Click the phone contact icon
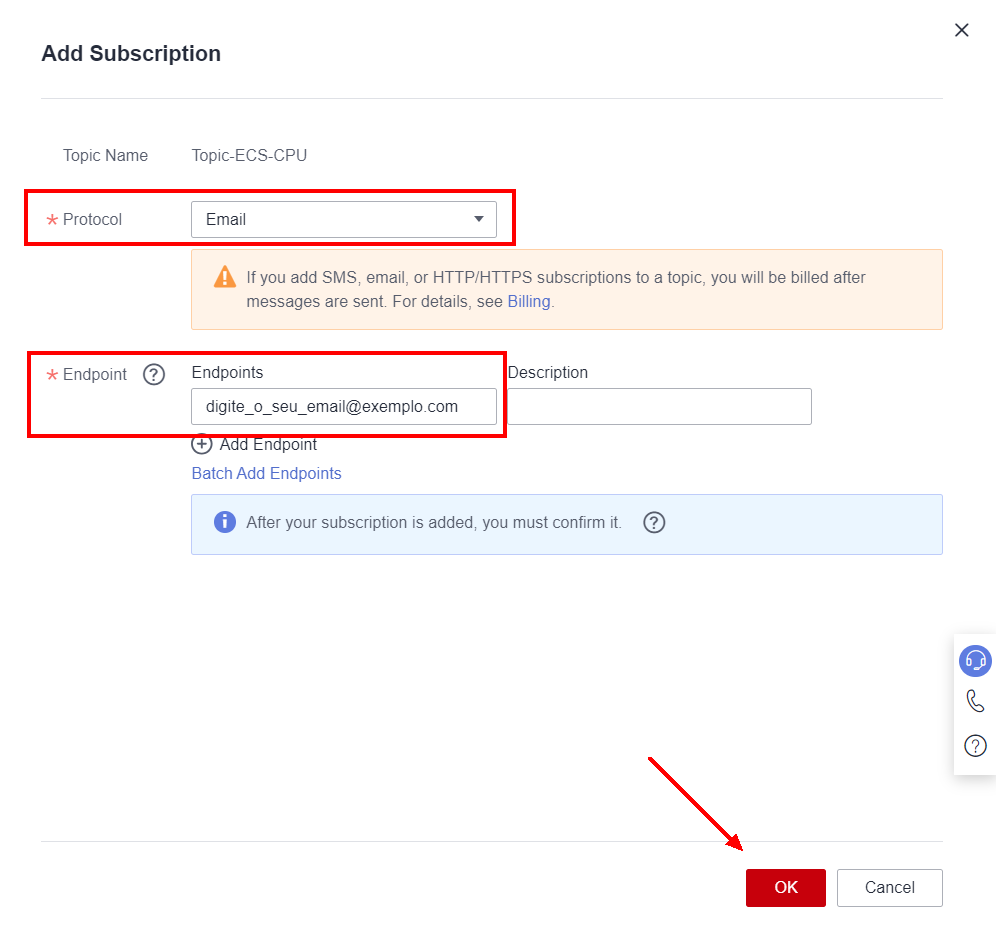This screenshot has width=996, height=932. pos(974,702)
